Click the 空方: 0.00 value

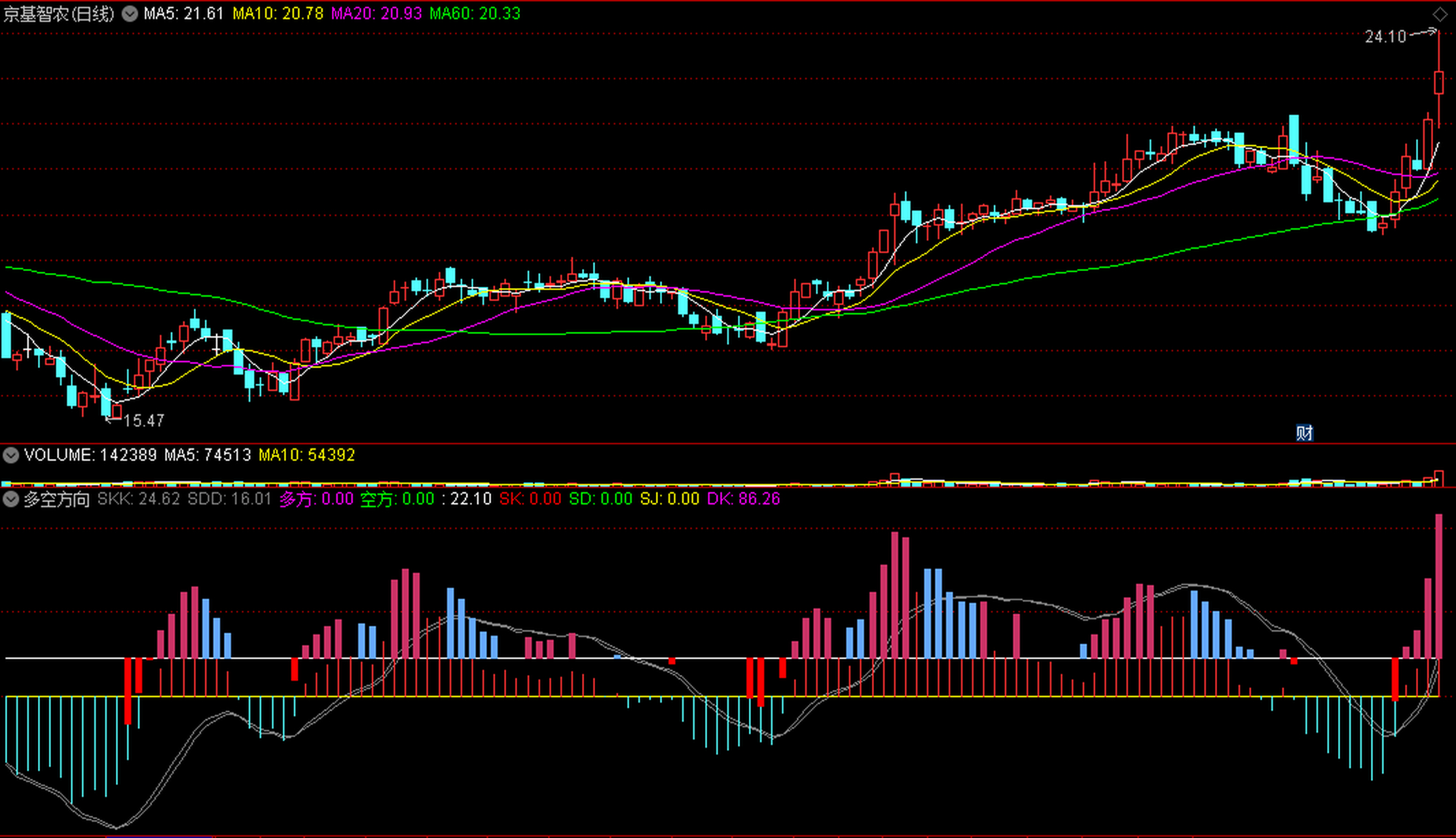click(398, 500)
